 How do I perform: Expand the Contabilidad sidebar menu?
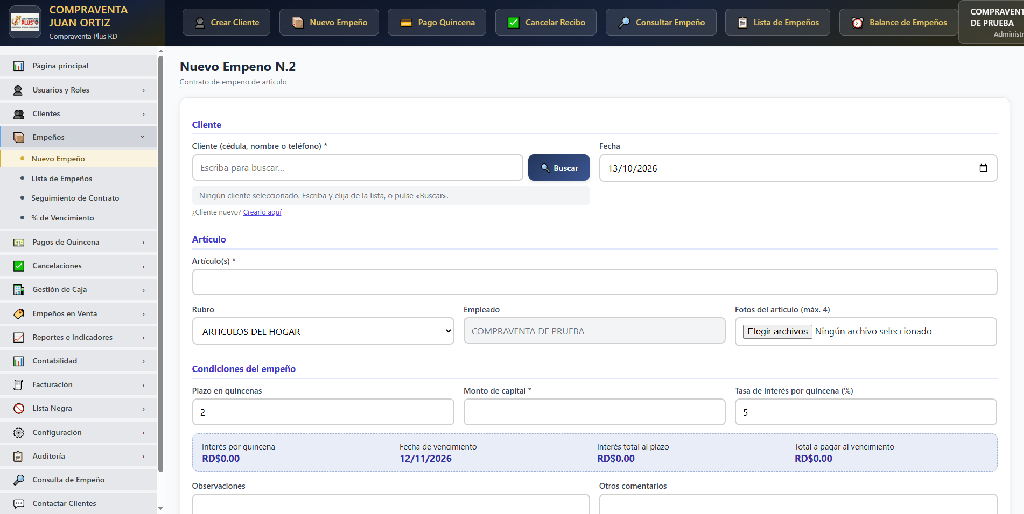(x=78, y=361)
